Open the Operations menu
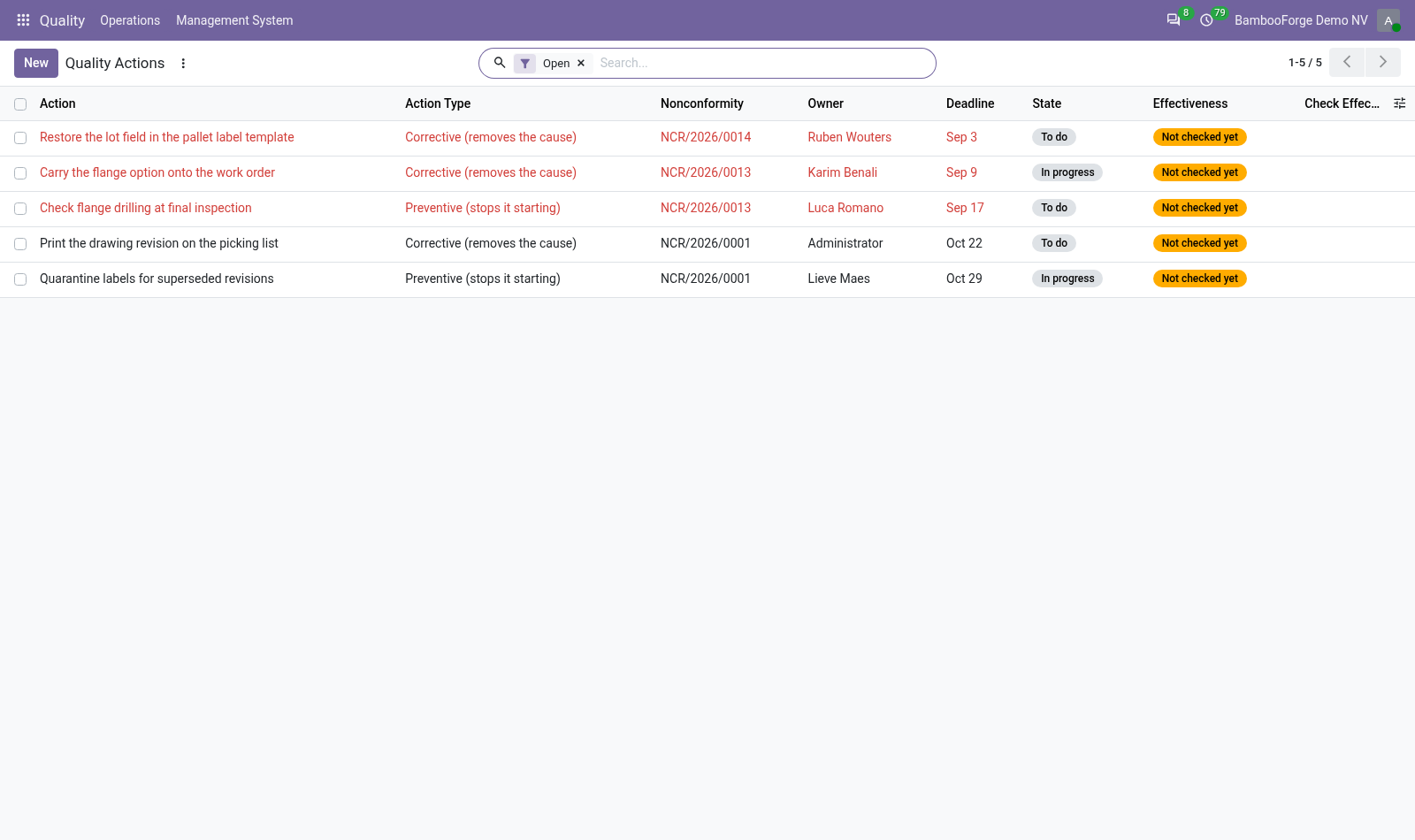The width and height of the screenshot is (1415, 840). 130,19
